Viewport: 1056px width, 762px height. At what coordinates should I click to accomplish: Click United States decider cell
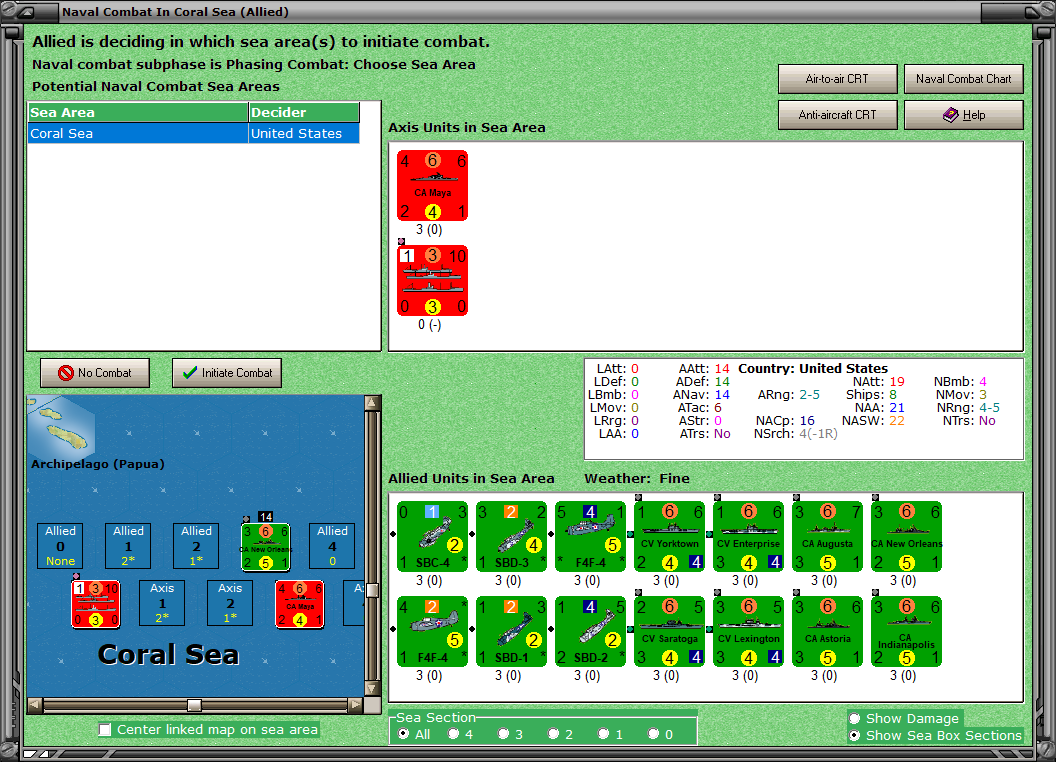(x=304, y=133)
